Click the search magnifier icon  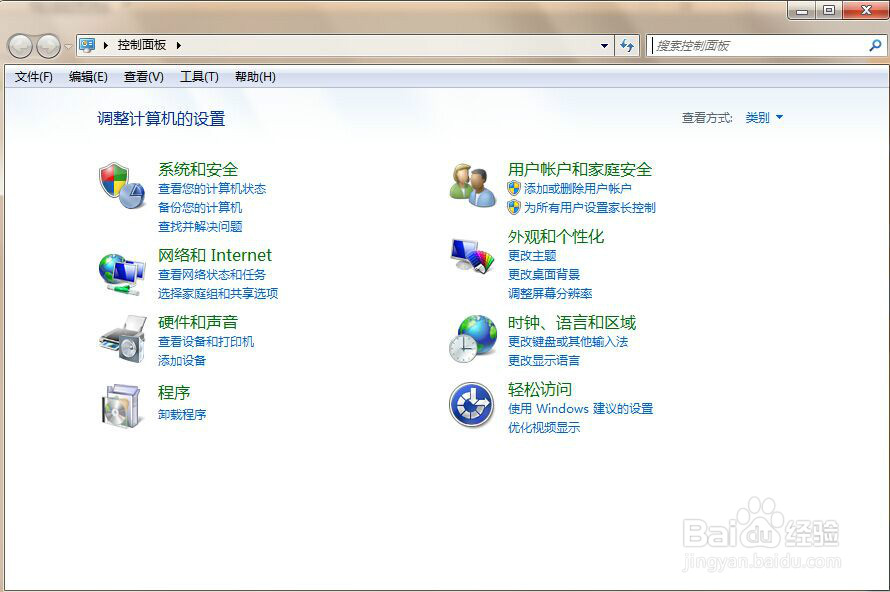[875, 45]
